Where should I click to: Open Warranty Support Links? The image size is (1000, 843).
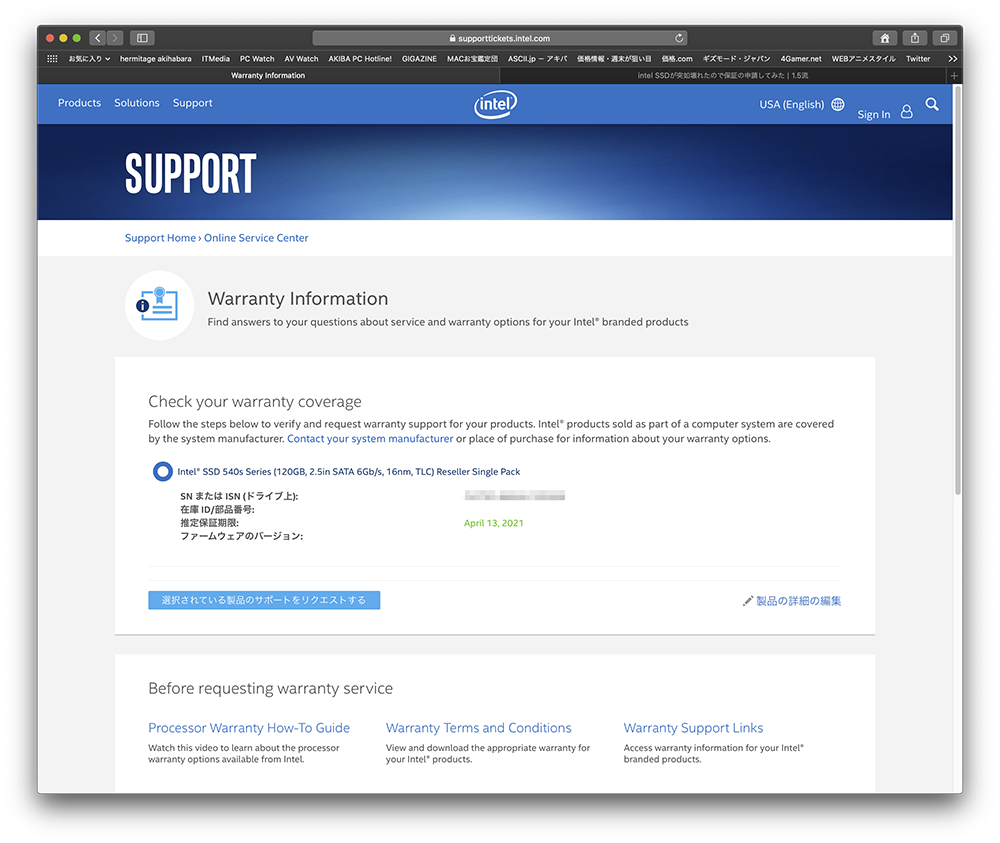(x=693, y=728)
